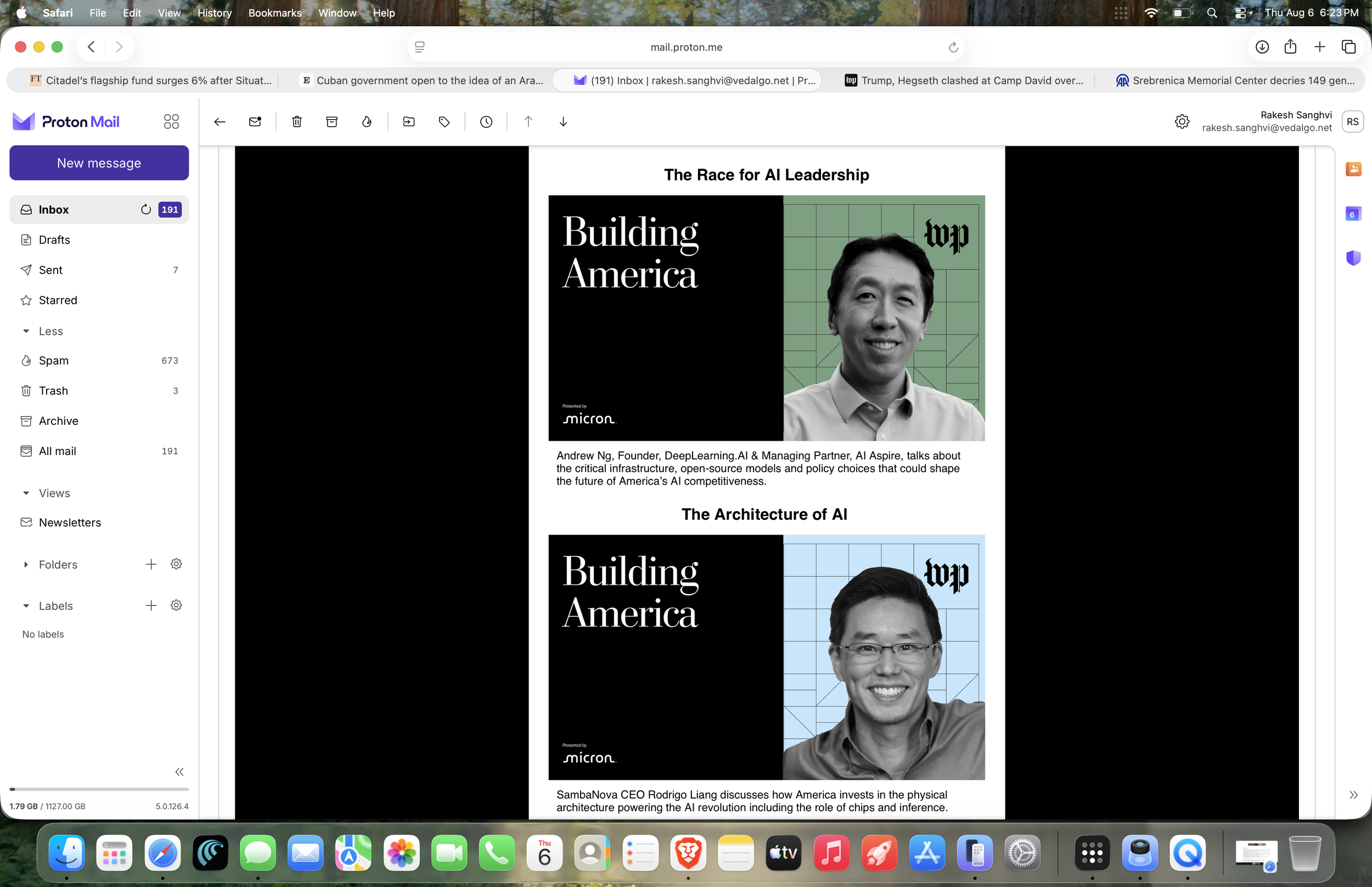Image resolution: width=1372 pixels, height=887 pixels.
Task: Open the Move to folder menu
Action: (x=409, y=121)
